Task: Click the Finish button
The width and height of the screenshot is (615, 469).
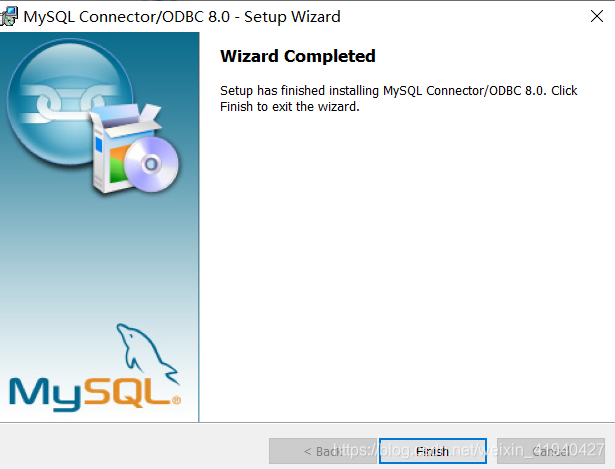Action: pos(433,451)
